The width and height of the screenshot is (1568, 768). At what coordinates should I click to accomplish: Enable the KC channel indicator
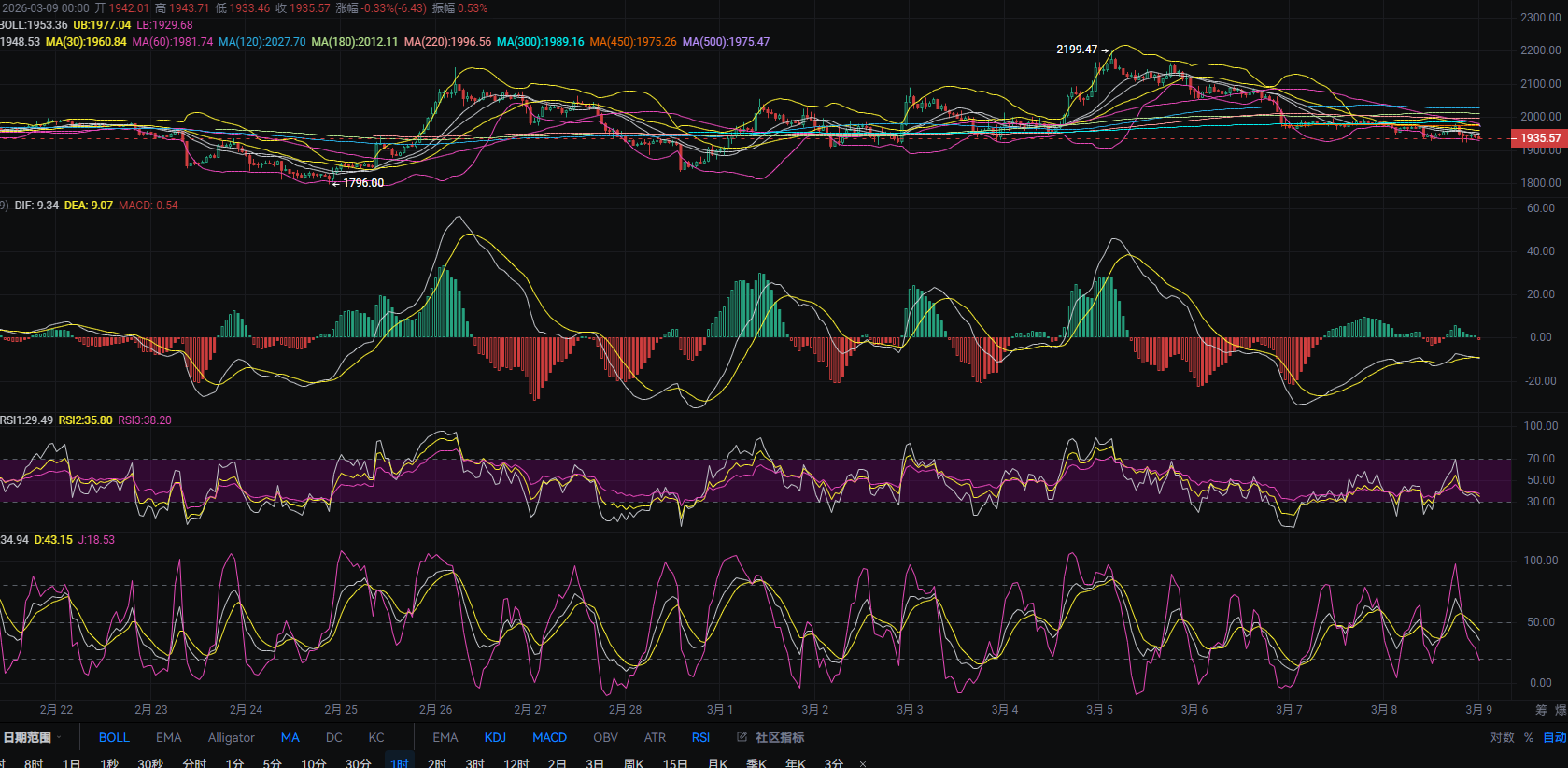376,737
